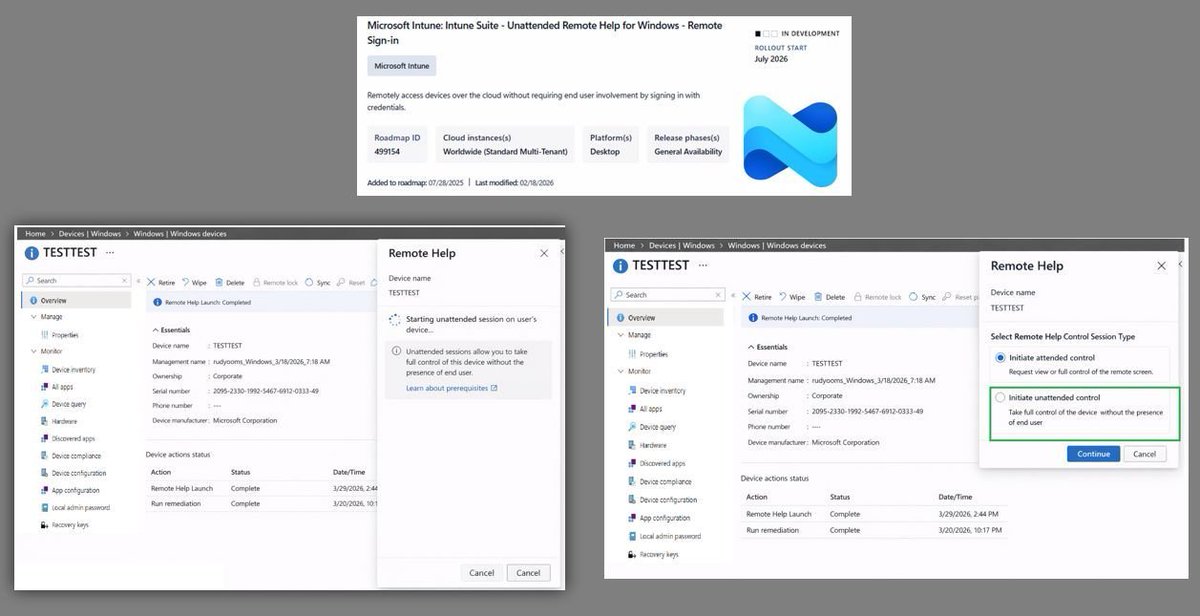Click Sync icon in left screenshot toolbar

click(x=309, y=283)
